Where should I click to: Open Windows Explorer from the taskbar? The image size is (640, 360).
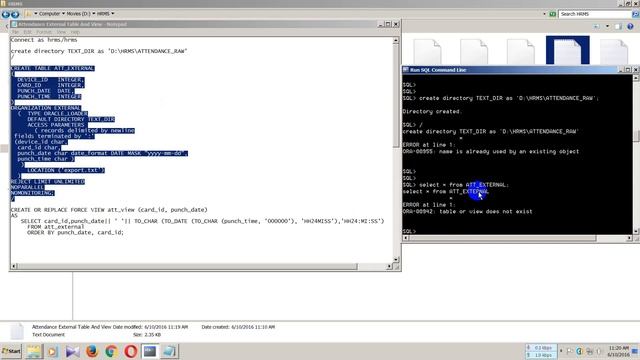click(34, 351)
